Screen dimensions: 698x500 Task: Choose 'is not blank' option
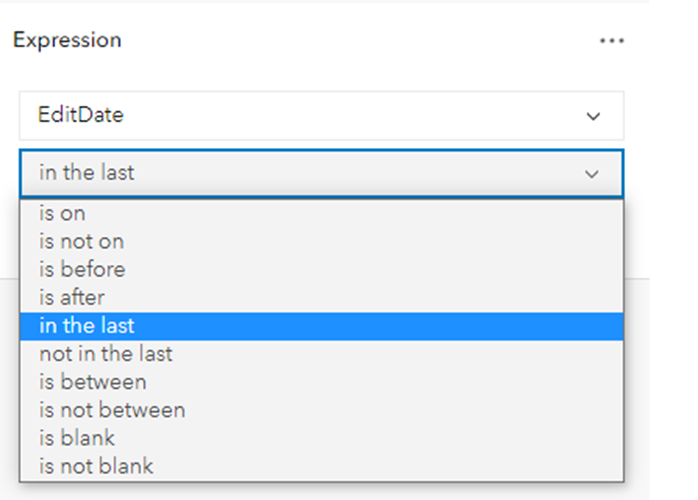(96, 466)
